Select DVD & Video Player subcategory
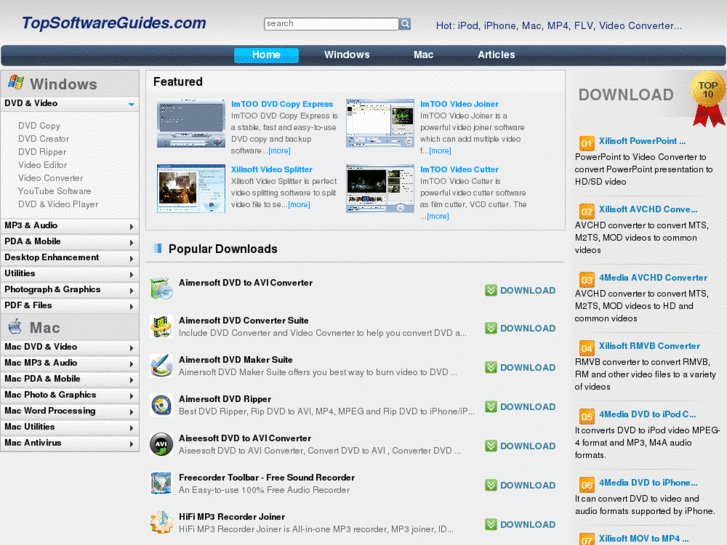Screen dimensions: 727x545 (x=58, y=204)
